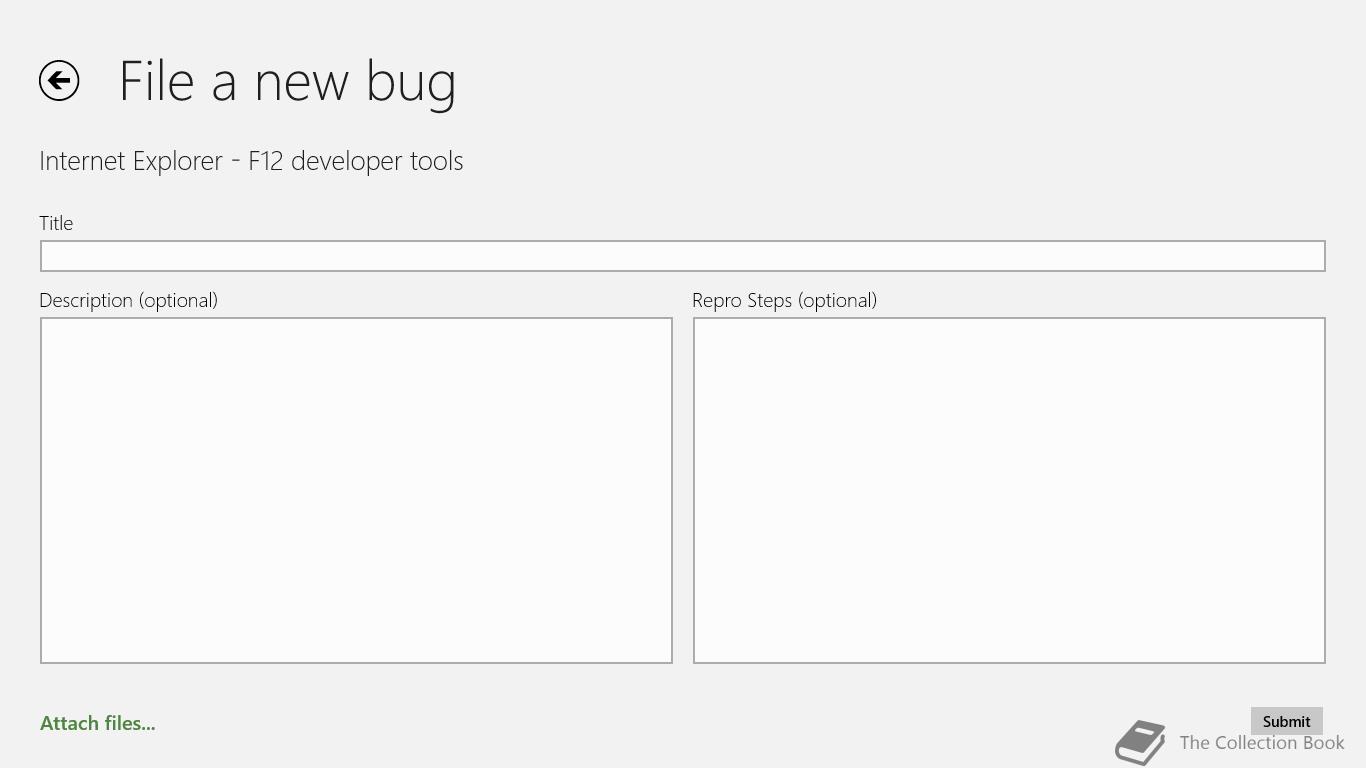1366x768 pixels.
Task: Open the Attach files link
Action: (x=98, y=723)
